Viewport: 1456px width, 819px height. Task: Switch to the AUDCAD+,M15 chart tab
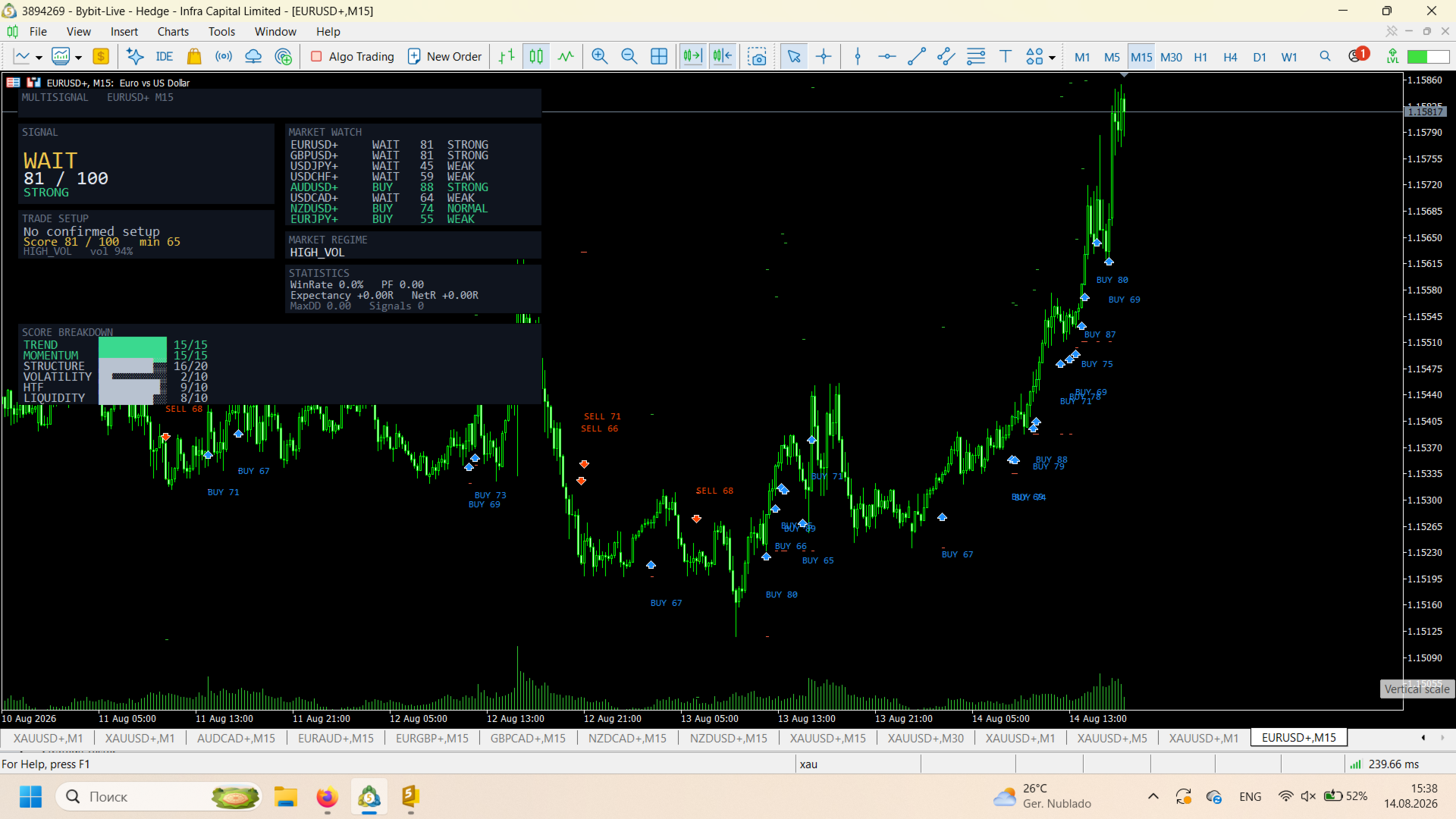pyautogui.click(x=236, y=738)
